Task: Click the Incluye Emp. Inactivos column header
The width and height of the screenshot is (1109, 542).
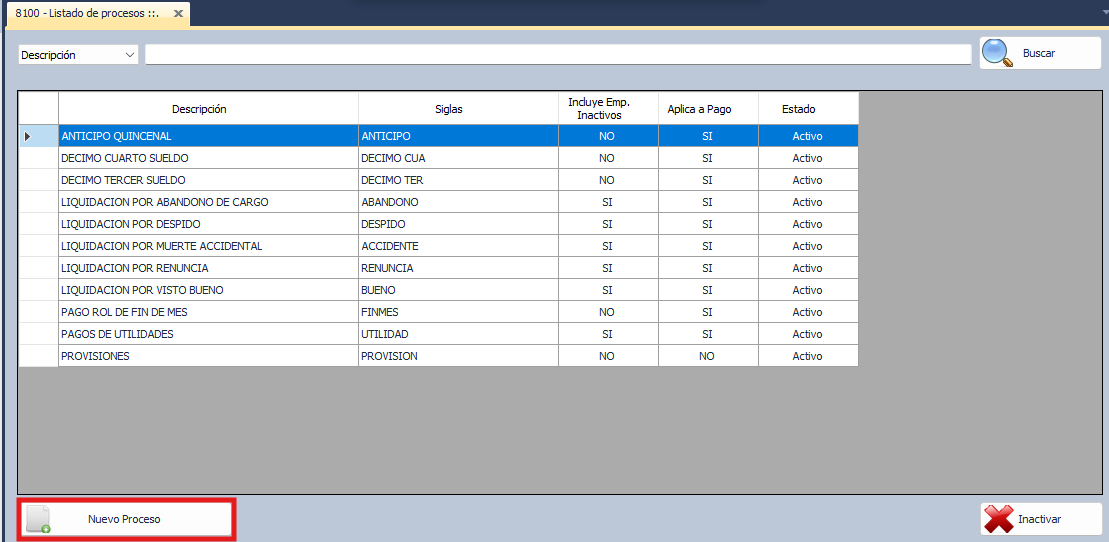Action: (607, 109)
